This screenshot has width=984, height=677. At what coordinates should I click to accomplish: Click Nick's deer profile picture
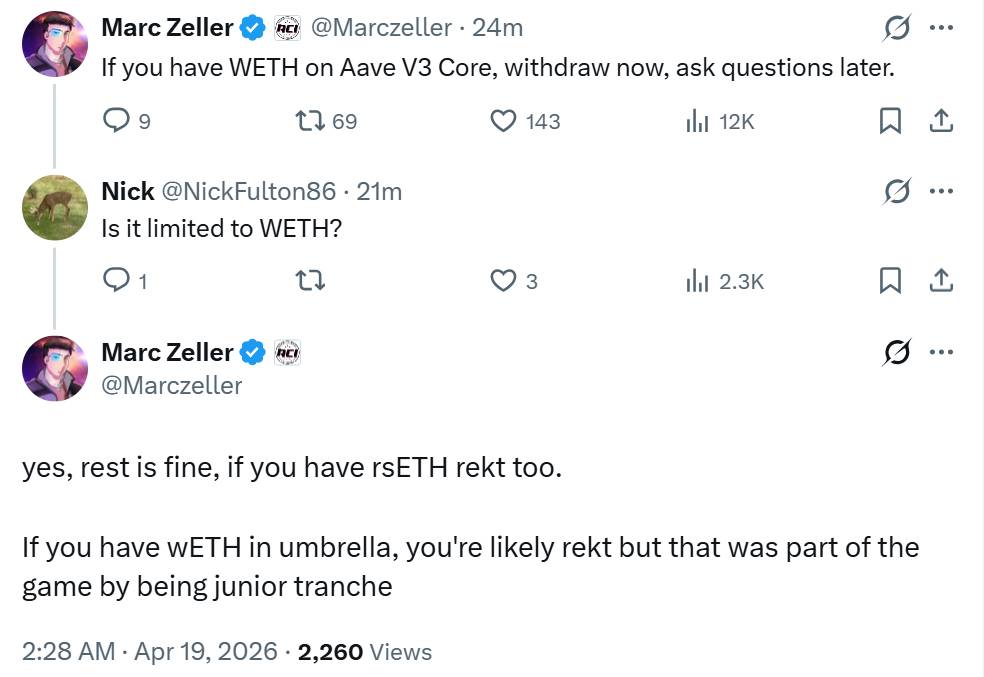[x=55, y=207]
